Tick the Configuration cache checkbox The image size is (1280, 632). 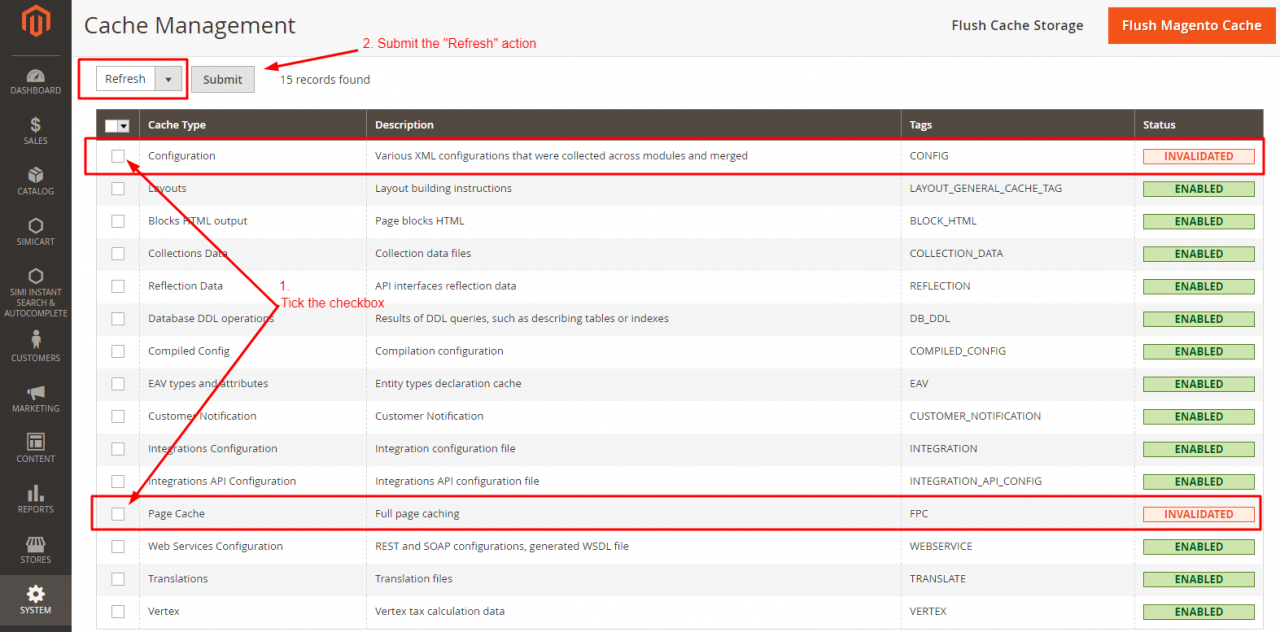click(x=117, y=155)
